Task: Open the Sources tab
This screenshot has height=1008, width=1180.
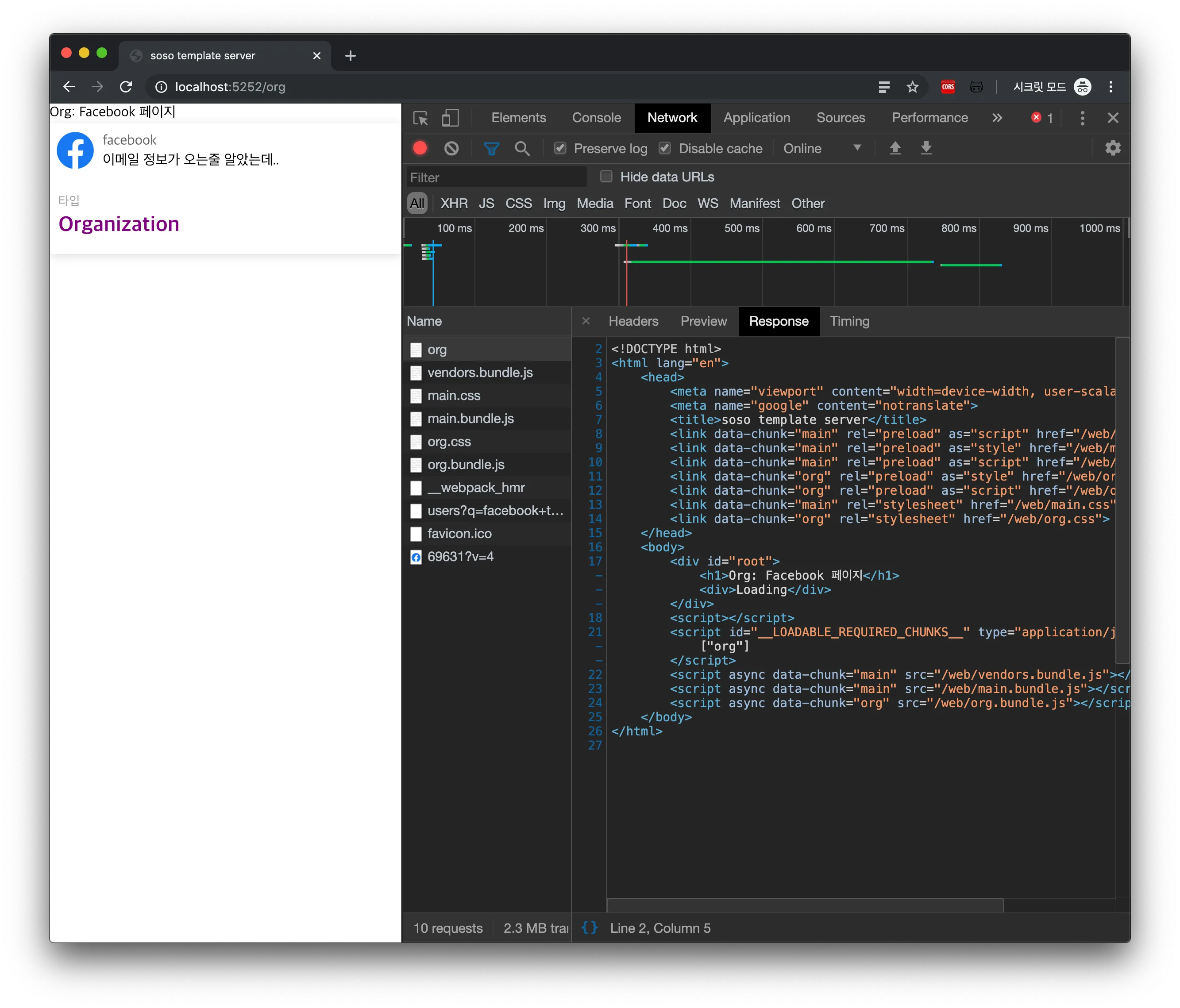Action: [841, 118]
